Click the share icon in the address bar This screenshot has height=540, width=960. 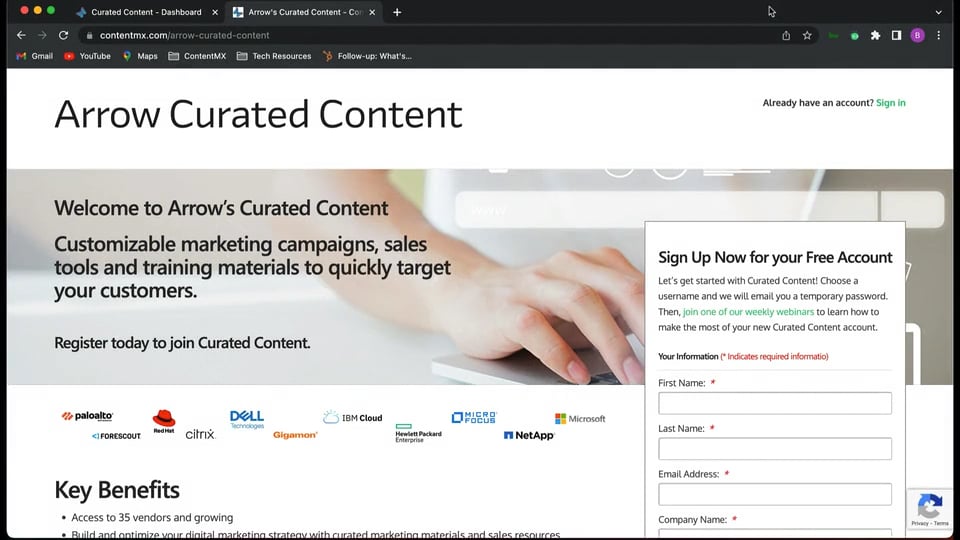pos(786,36)
